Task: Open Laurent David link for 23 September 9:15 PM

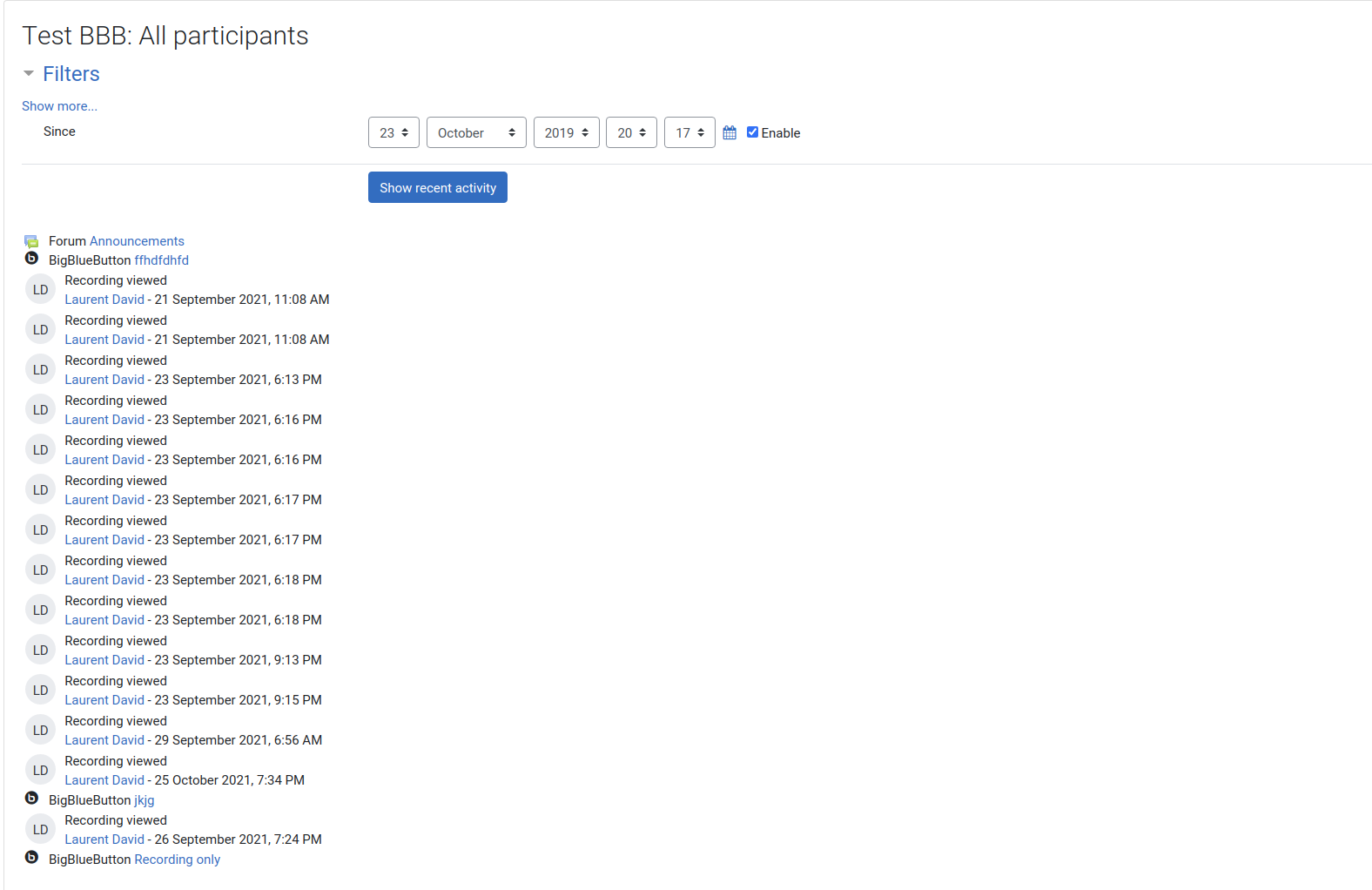Action: click(x=104, y=700)
